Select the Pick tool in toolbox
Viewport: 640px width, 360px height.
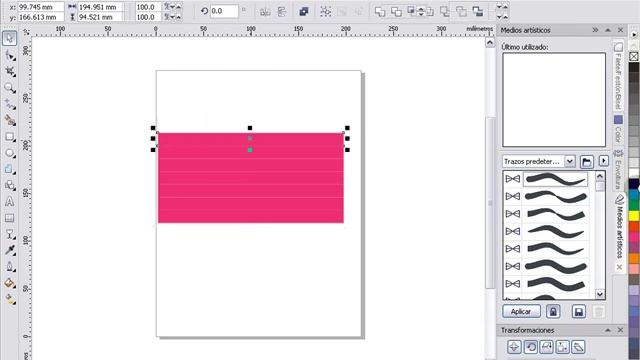tap(9, 38)
